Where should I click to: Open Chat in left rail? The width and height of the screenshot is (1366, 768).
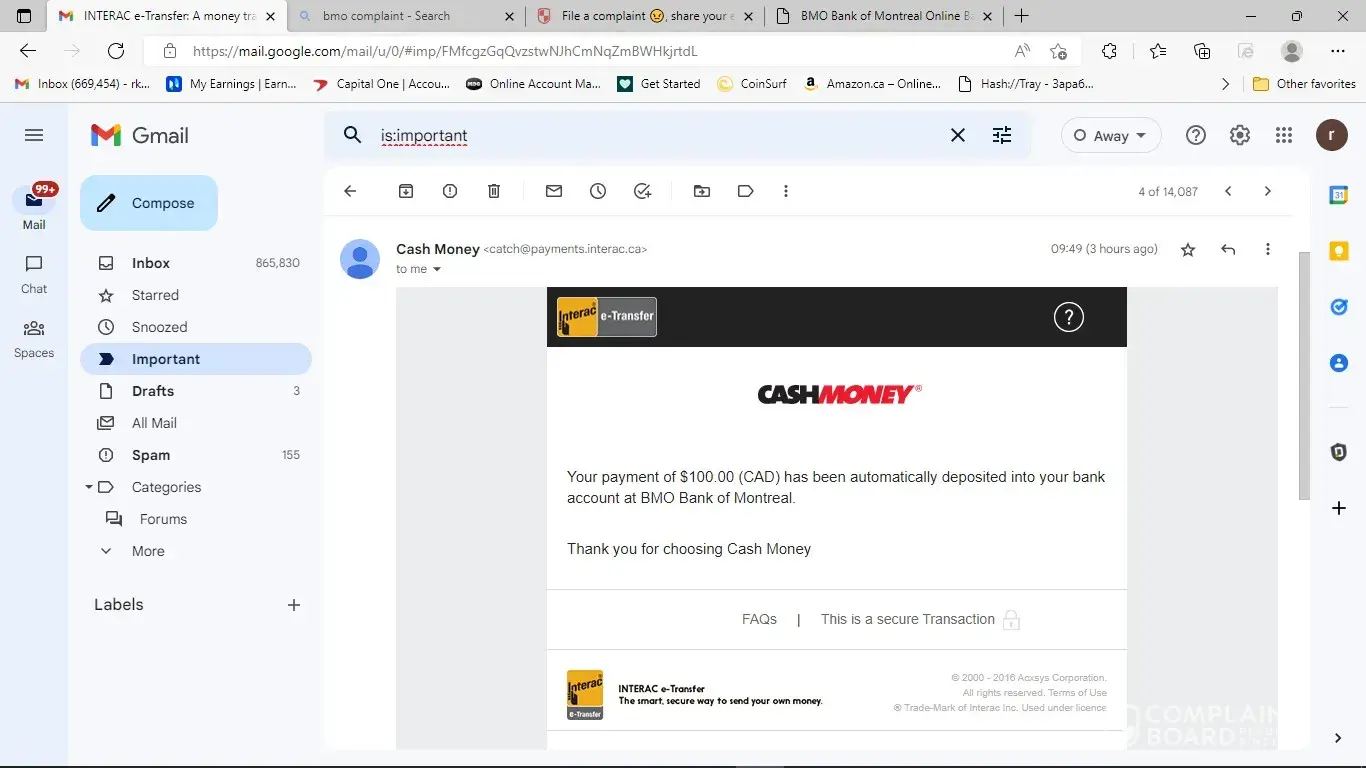click(34, 274)
